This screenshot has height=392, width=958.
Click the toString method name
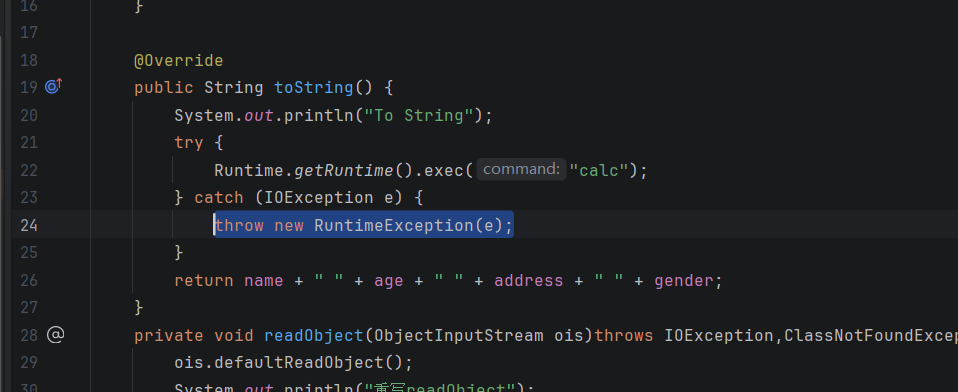tap(313, 88)
